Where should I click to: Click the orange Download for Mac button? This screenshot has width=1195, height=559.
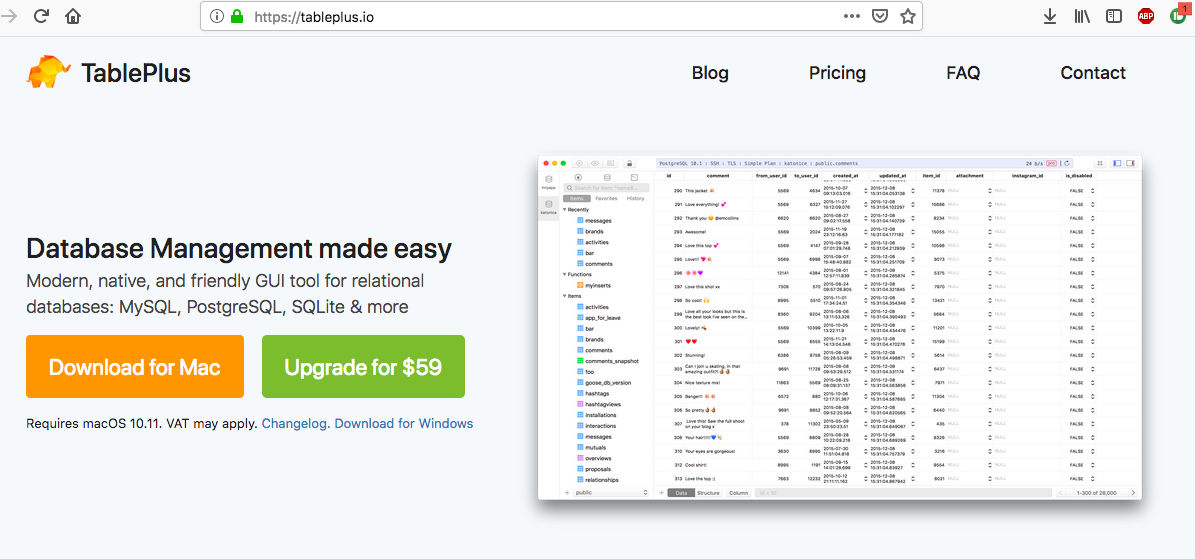[135, 367]
